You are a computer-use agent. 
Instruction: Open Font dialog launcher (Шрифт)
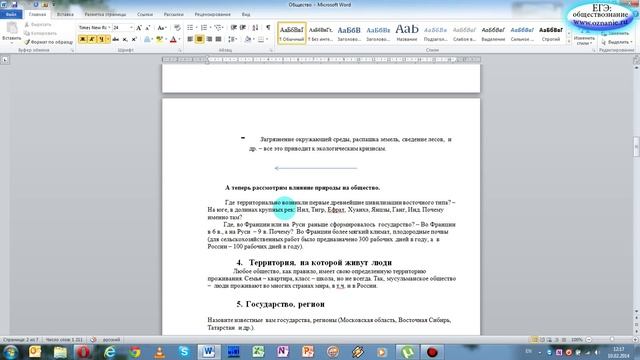tap(180, 51)
